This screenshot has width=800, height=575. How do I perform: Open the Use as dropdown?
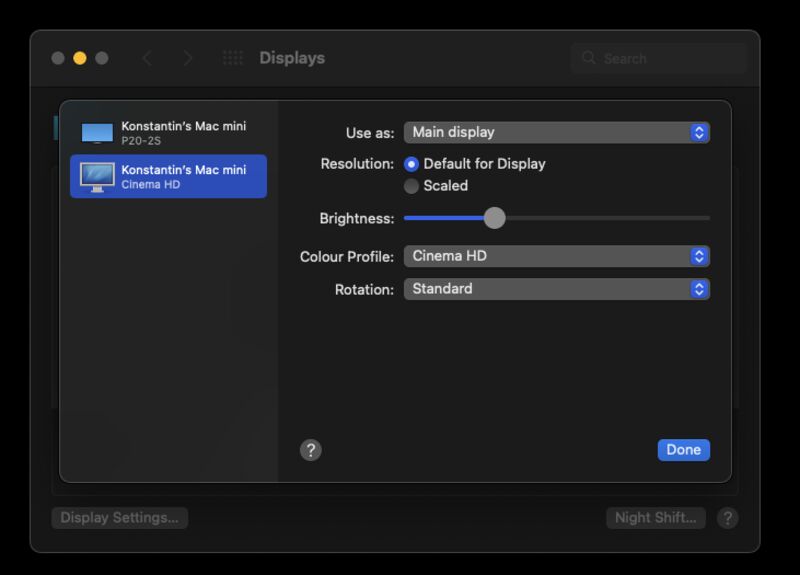556,132
